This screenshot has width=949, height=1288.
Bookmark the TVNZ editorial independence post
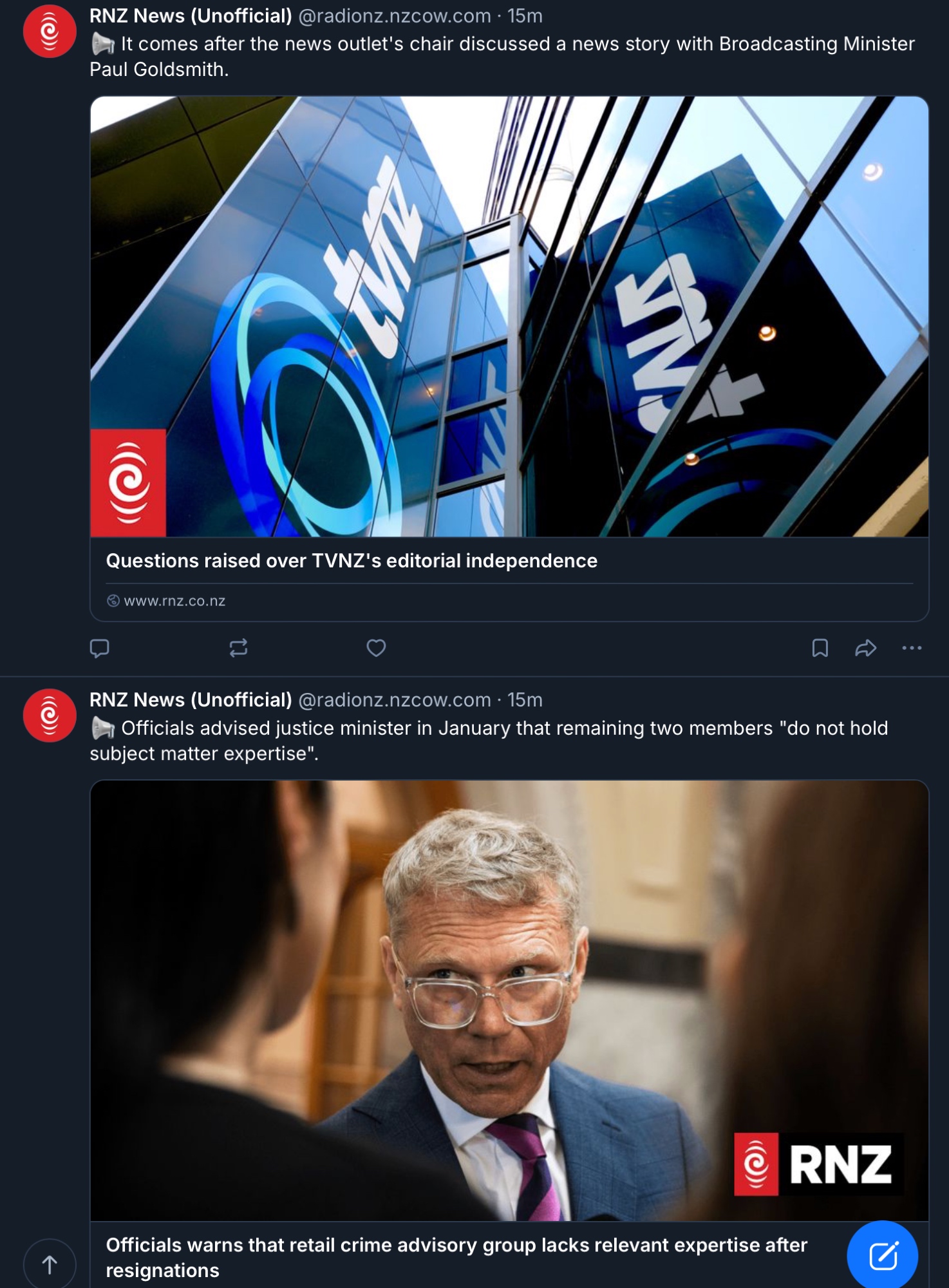coord(820,648)
